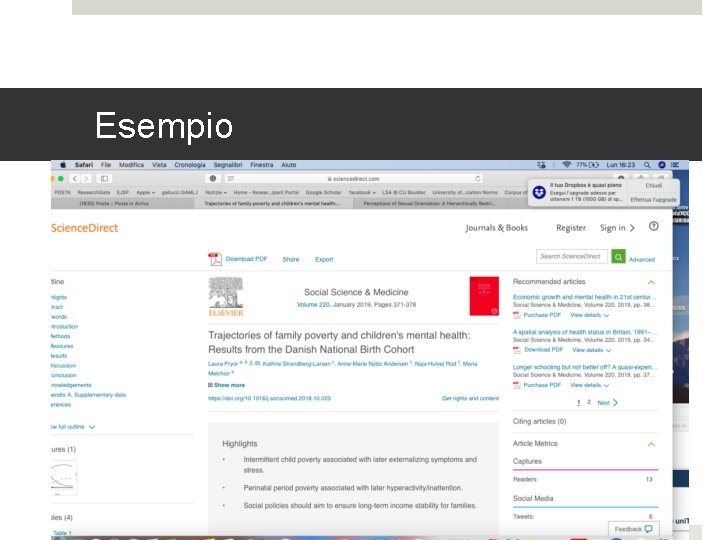Click the Export link
Viewport: 720px width, 540px height.
(x=324, y=259)
